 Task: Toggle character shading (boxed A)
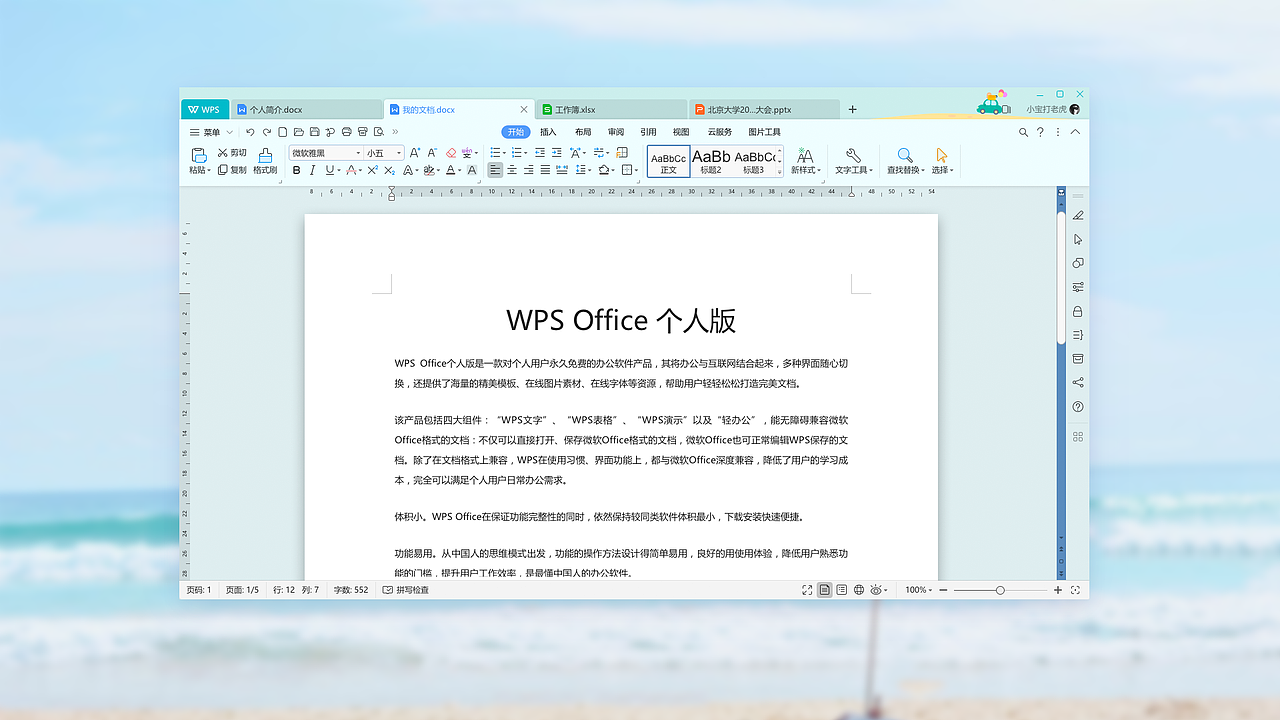click(x=472, y=170)
